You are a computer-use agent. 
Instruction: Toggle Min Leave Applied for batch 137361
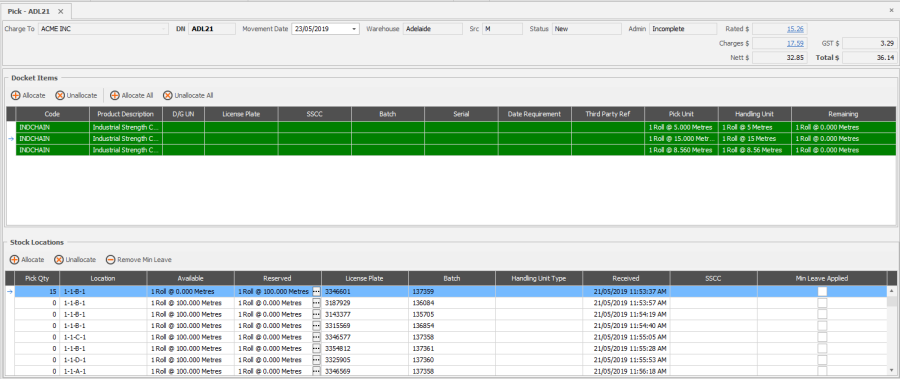pos(823,348)
